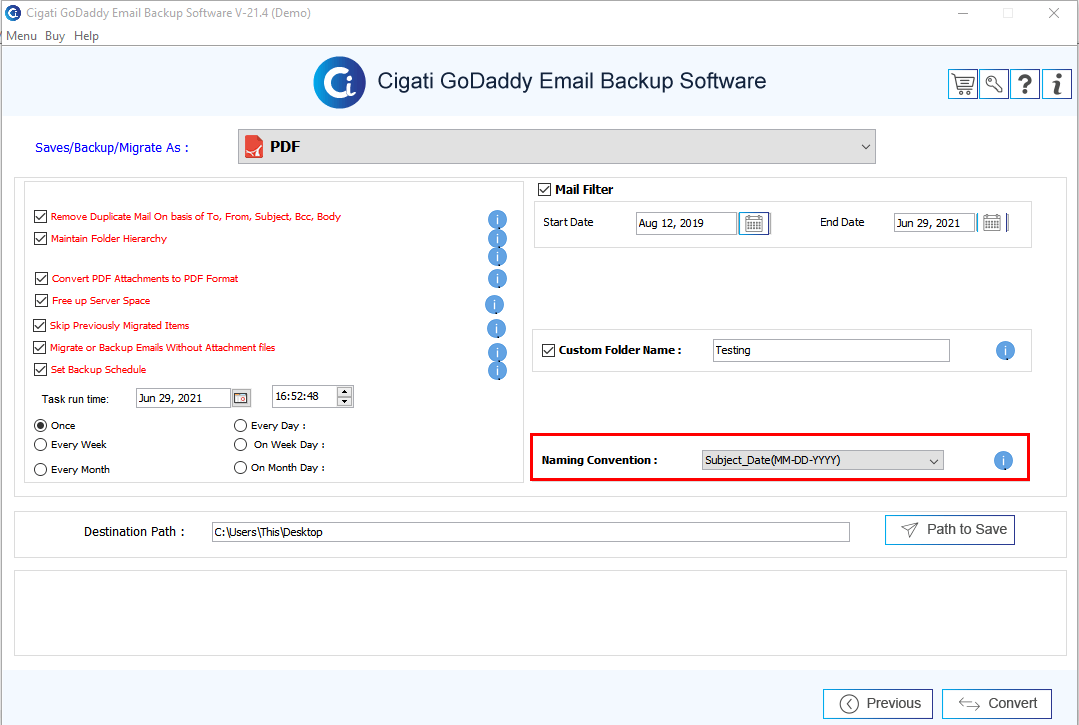Toggle Remove Duplicate Mail checkbox
The image size is (1079, 725).
point(41,217)
